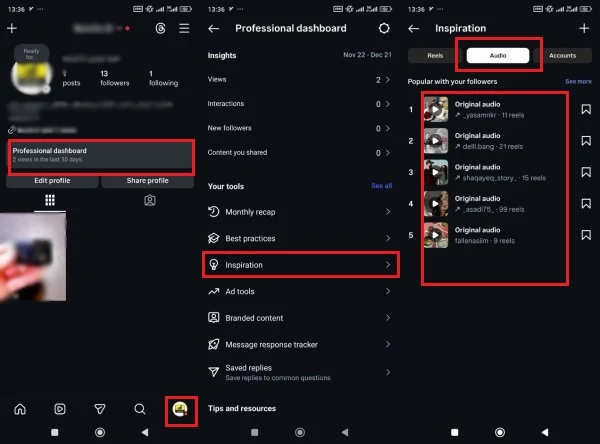The height and width of the screenshot is (444, 600).
Task: Open Inspiration lightbulb icon
Action: pos(214,264)
